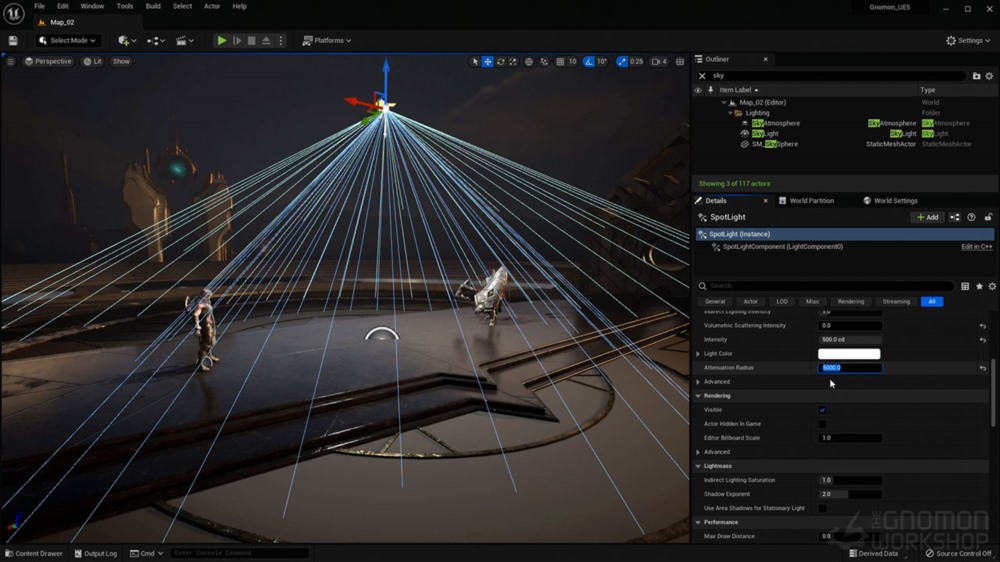
Task: Choose the Rotate tool in viewport
Action: point(501,61)
